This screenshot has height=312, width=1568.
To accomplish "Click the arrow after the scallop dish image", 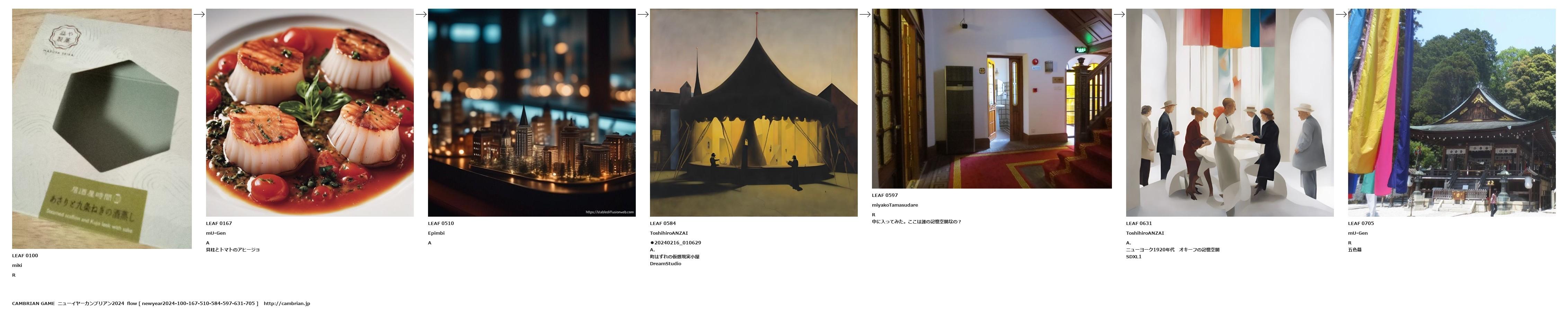I will tap(421, 15).
